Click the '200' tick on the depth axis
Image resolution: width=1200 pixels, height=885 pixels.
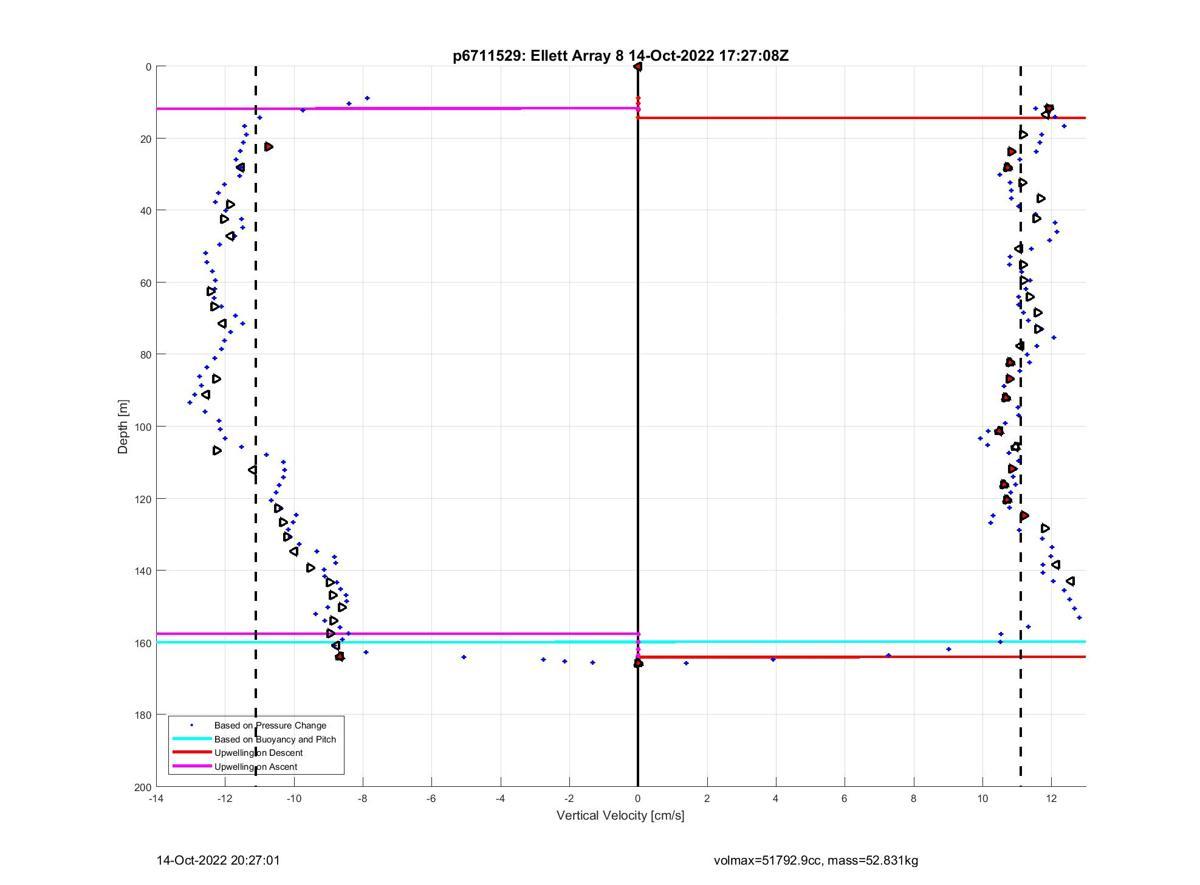click(x=142, y=787)
